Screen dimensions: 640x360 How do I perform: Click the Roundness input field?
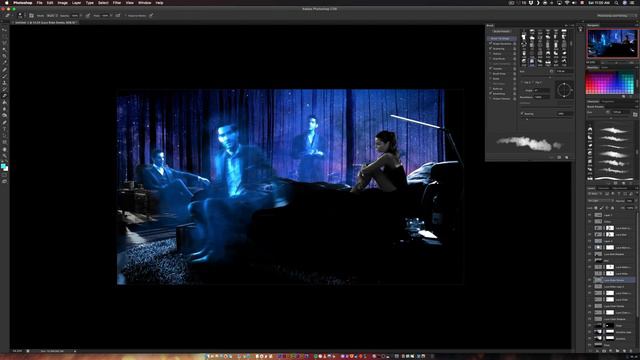tap(542, 97)
